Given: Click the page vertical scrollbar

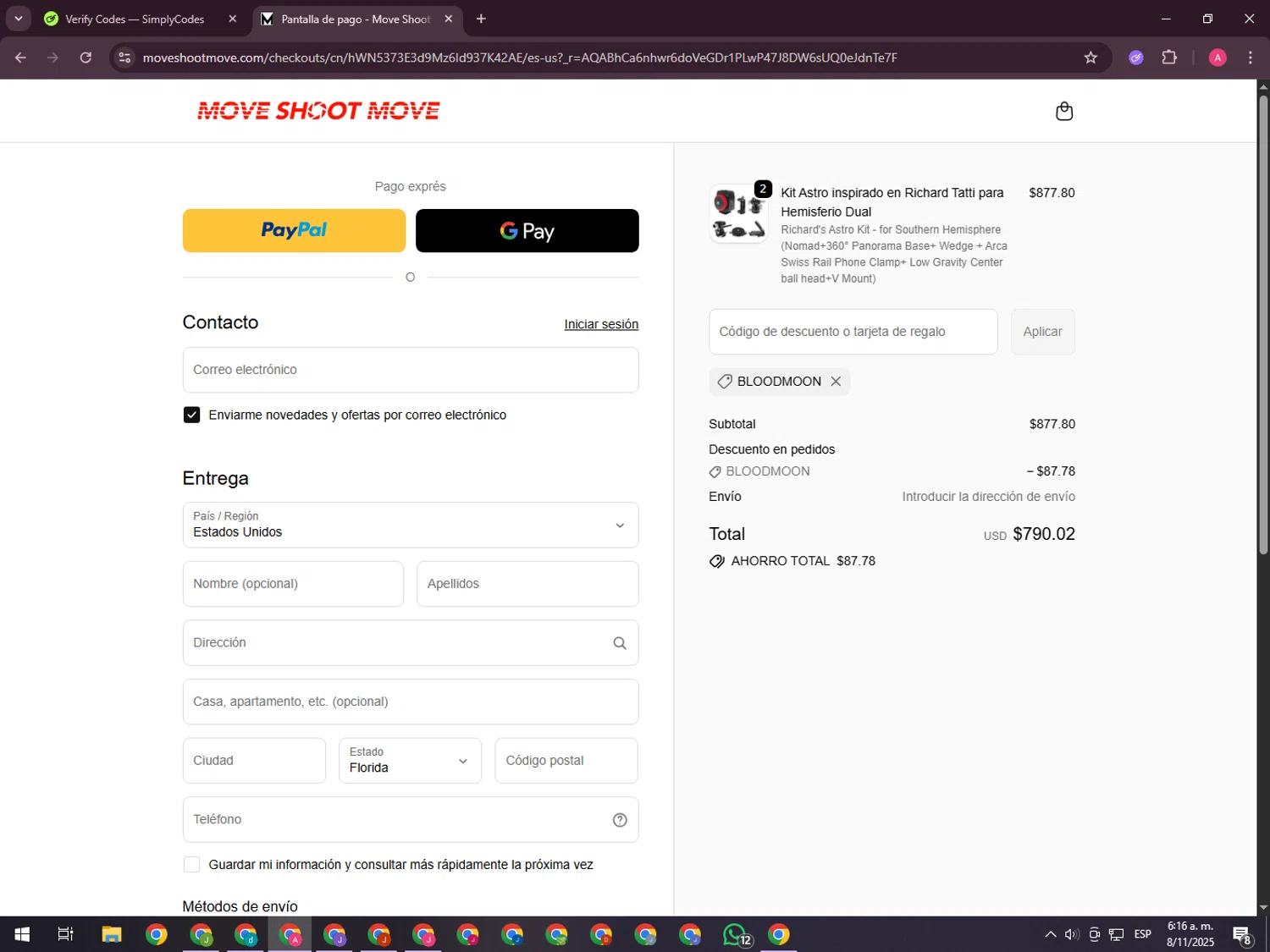Looking at the screenshot, I should [1263, 326].
